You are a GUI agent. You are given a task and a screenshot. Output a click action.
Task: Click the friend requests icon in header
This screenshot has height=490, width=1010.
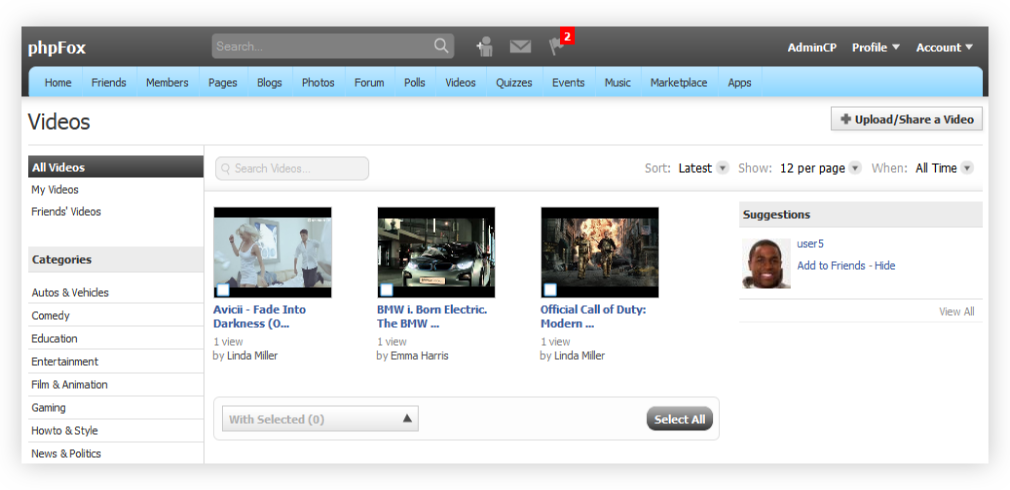(485, 46)
